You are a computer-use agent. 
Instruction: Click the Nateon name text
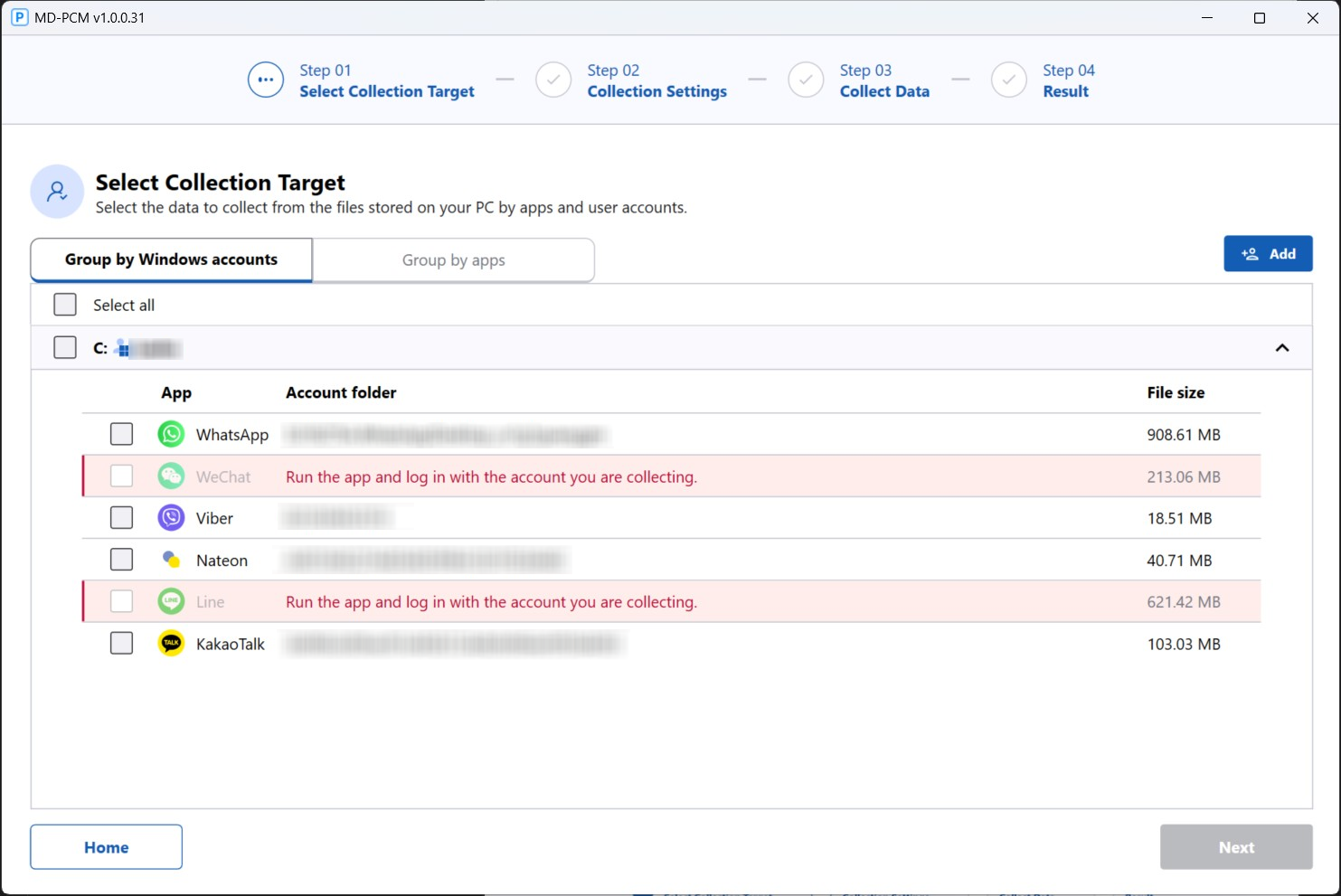[x=222, y=561]
